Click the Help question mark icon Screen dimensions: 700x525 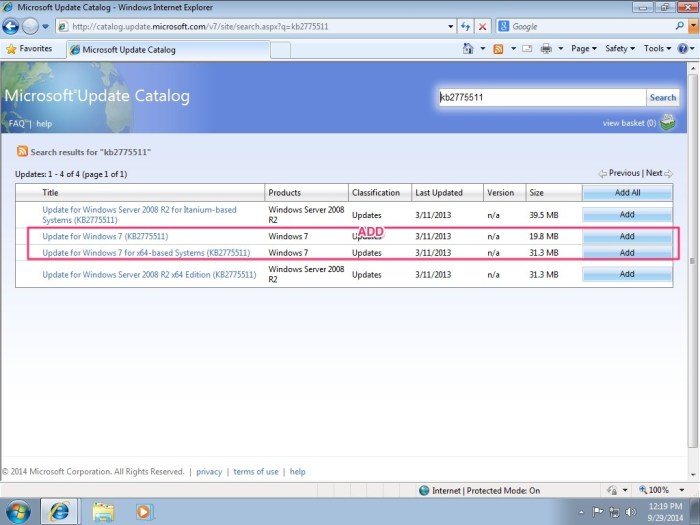(683, 48)
